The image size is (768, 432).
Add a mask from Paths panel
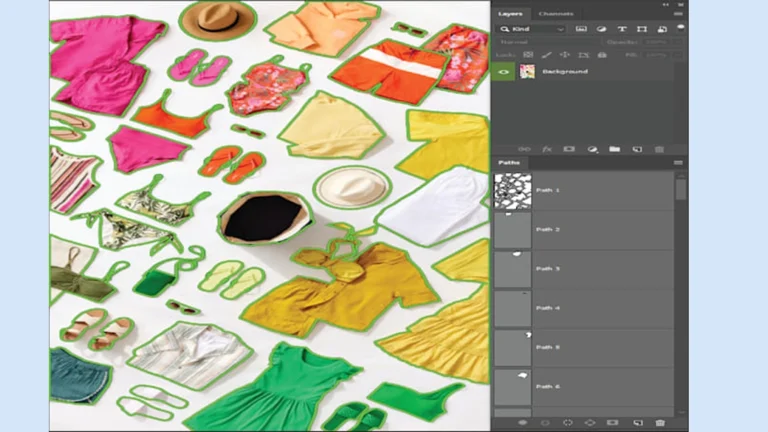point(613,423)
